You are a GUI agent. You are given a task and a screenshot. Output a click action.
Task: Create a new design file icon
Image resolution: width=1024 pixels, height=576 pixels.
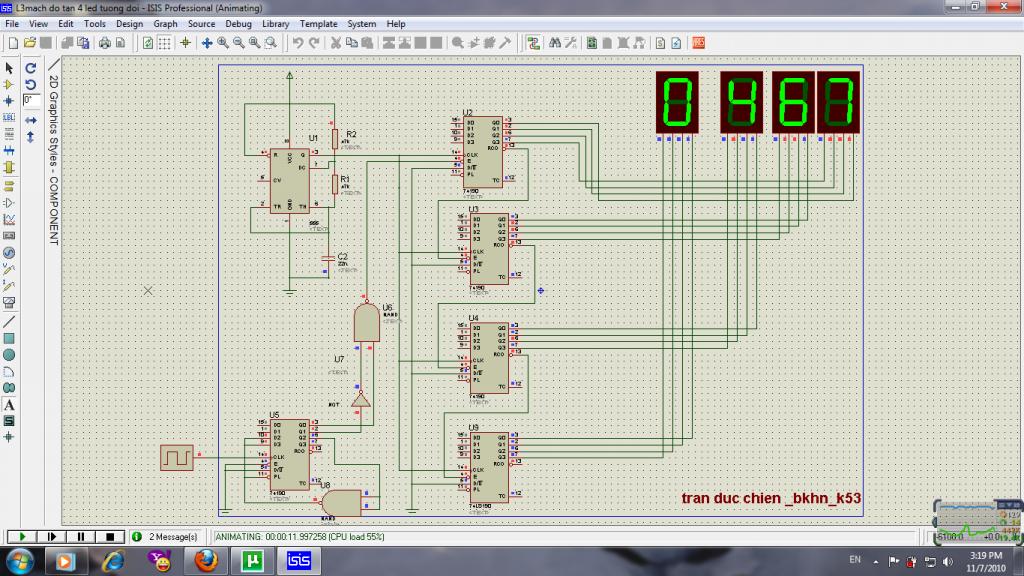[13, 43]
